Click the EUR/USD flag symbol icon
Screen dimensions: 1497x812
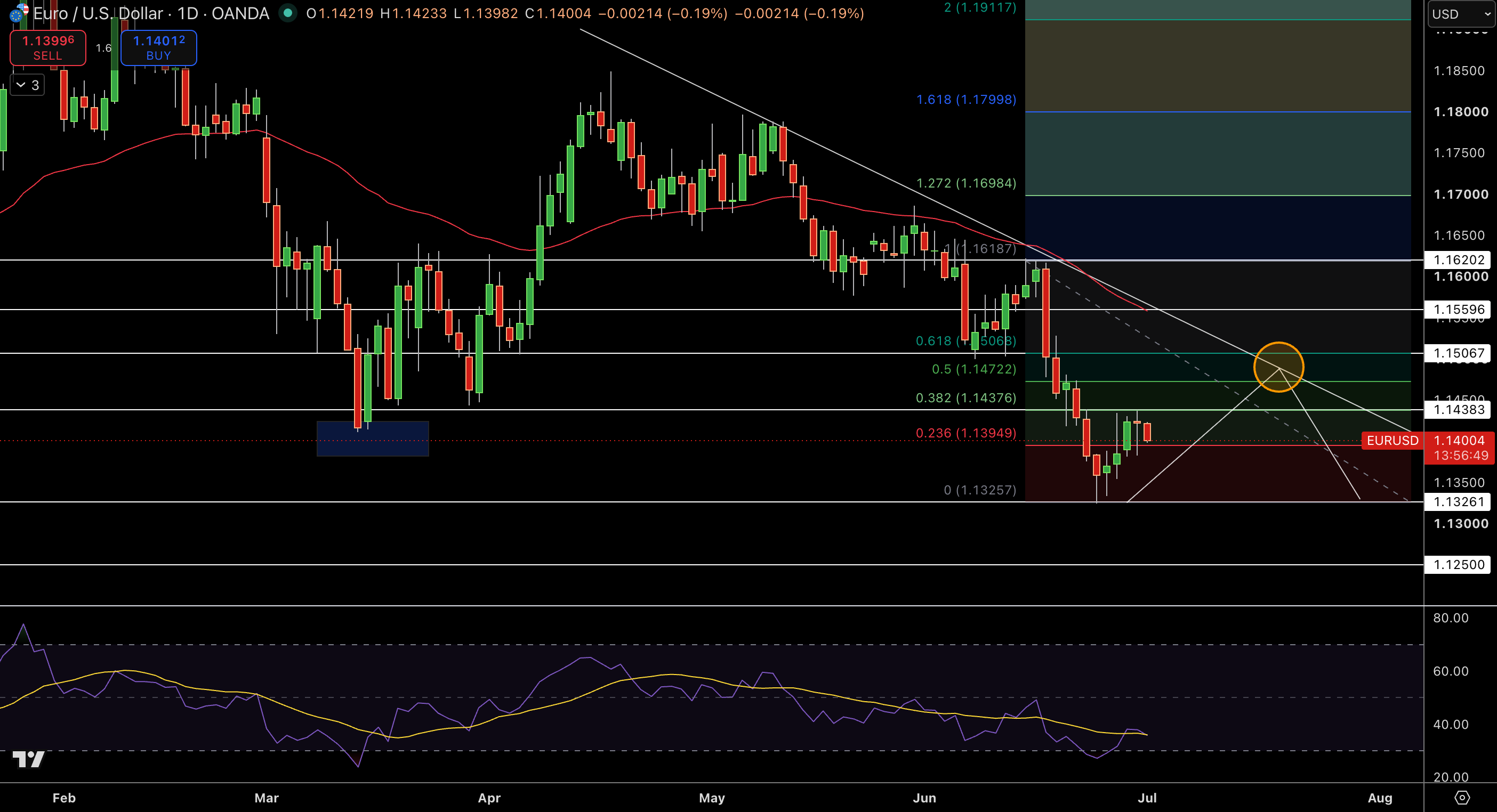point(18,13)
